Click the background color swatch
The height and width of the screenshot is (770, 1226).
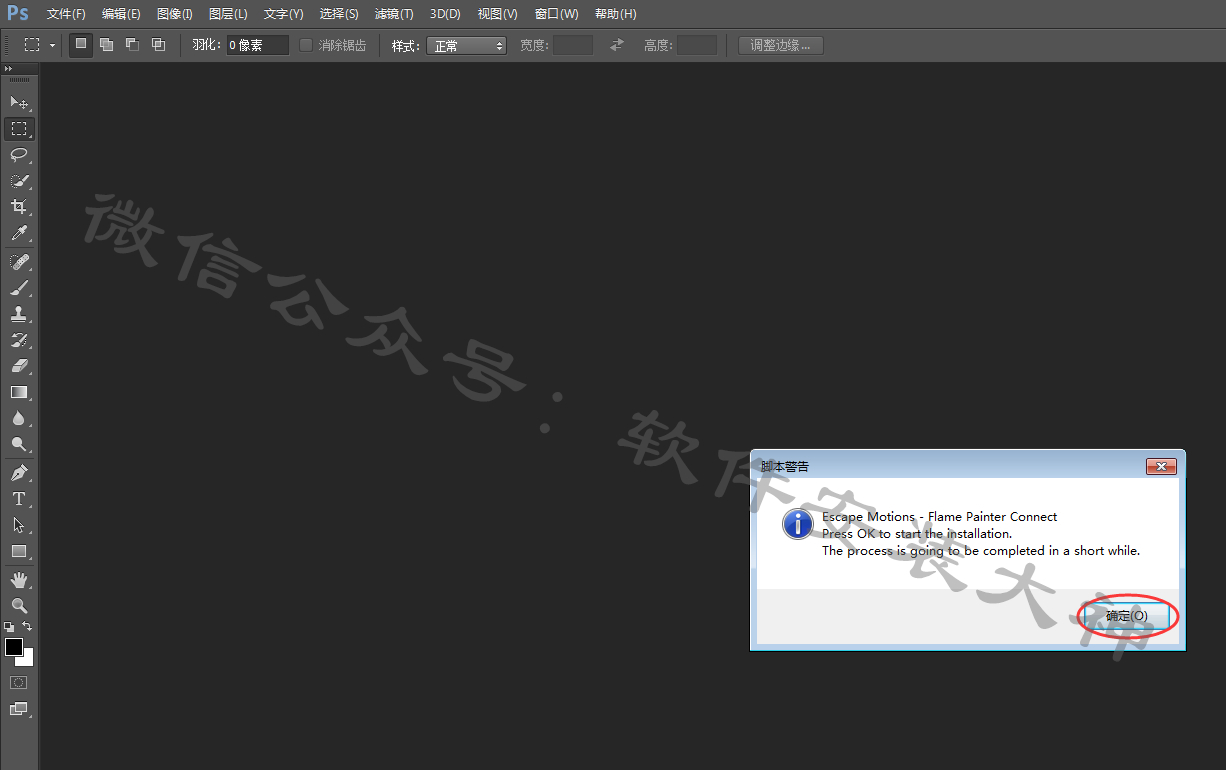click(28, 660)
